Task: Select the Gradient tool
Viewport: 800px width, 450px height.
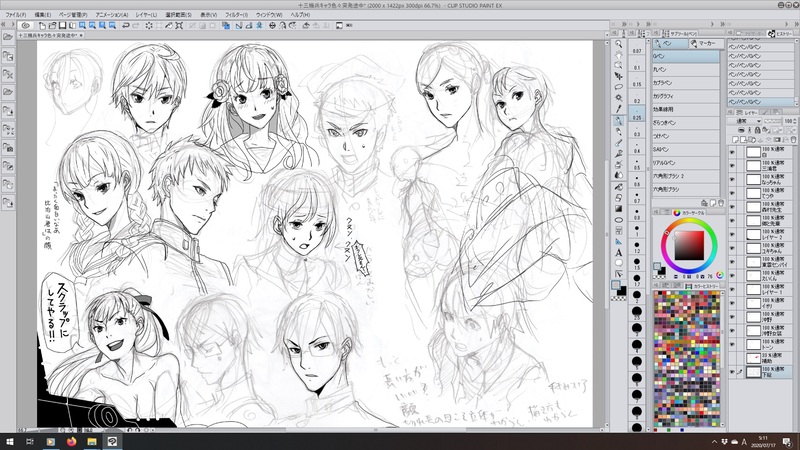Action: 618,209
